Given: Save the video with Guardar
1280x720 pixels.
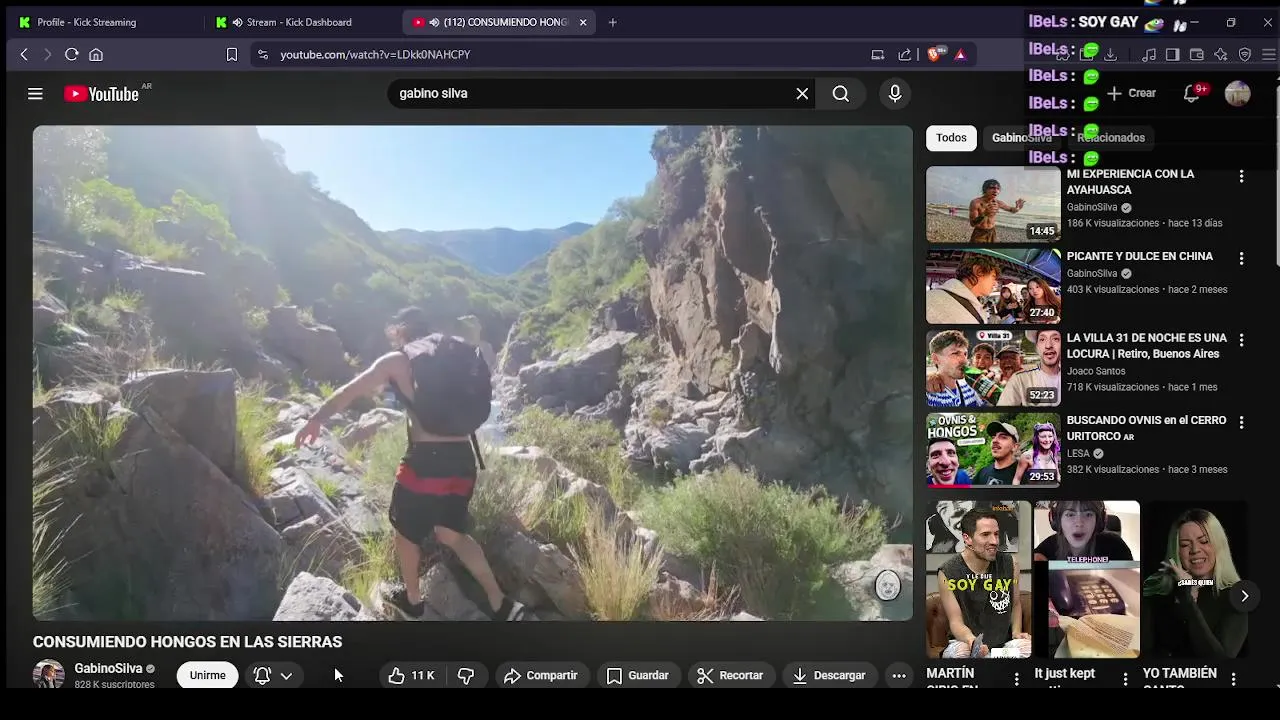Looking at the screenshot, I should 638,676.
